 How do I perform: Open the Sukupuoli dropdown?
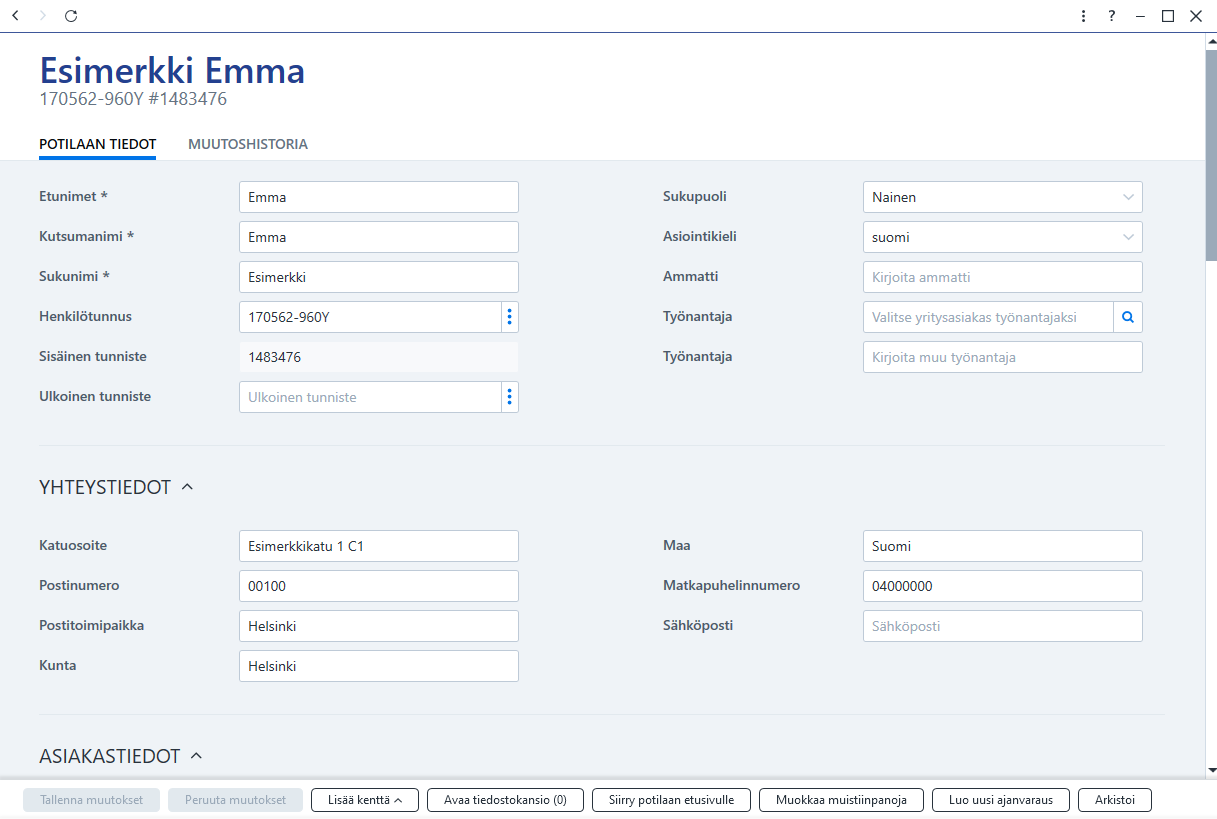tap(1002, 197)
